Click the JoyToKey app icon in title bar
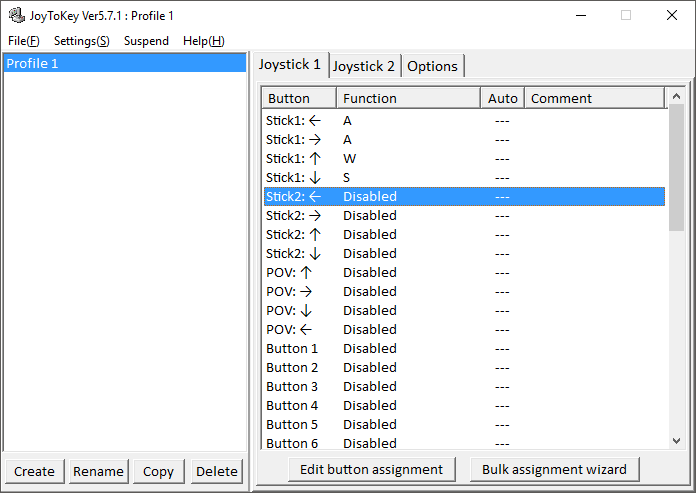Screen dimensions: 696x493 16,15
